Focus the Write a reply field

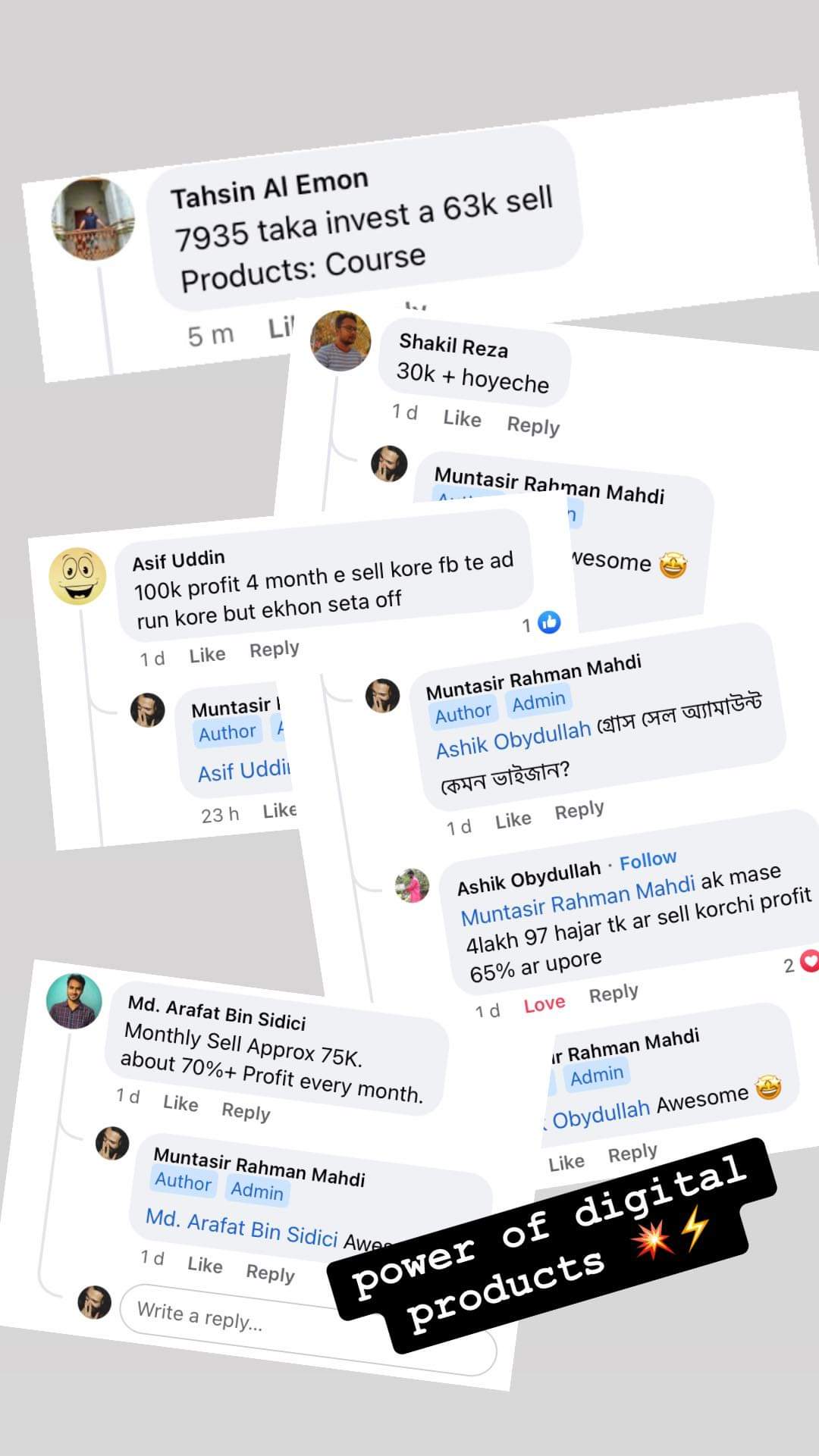coord(308,1330)
